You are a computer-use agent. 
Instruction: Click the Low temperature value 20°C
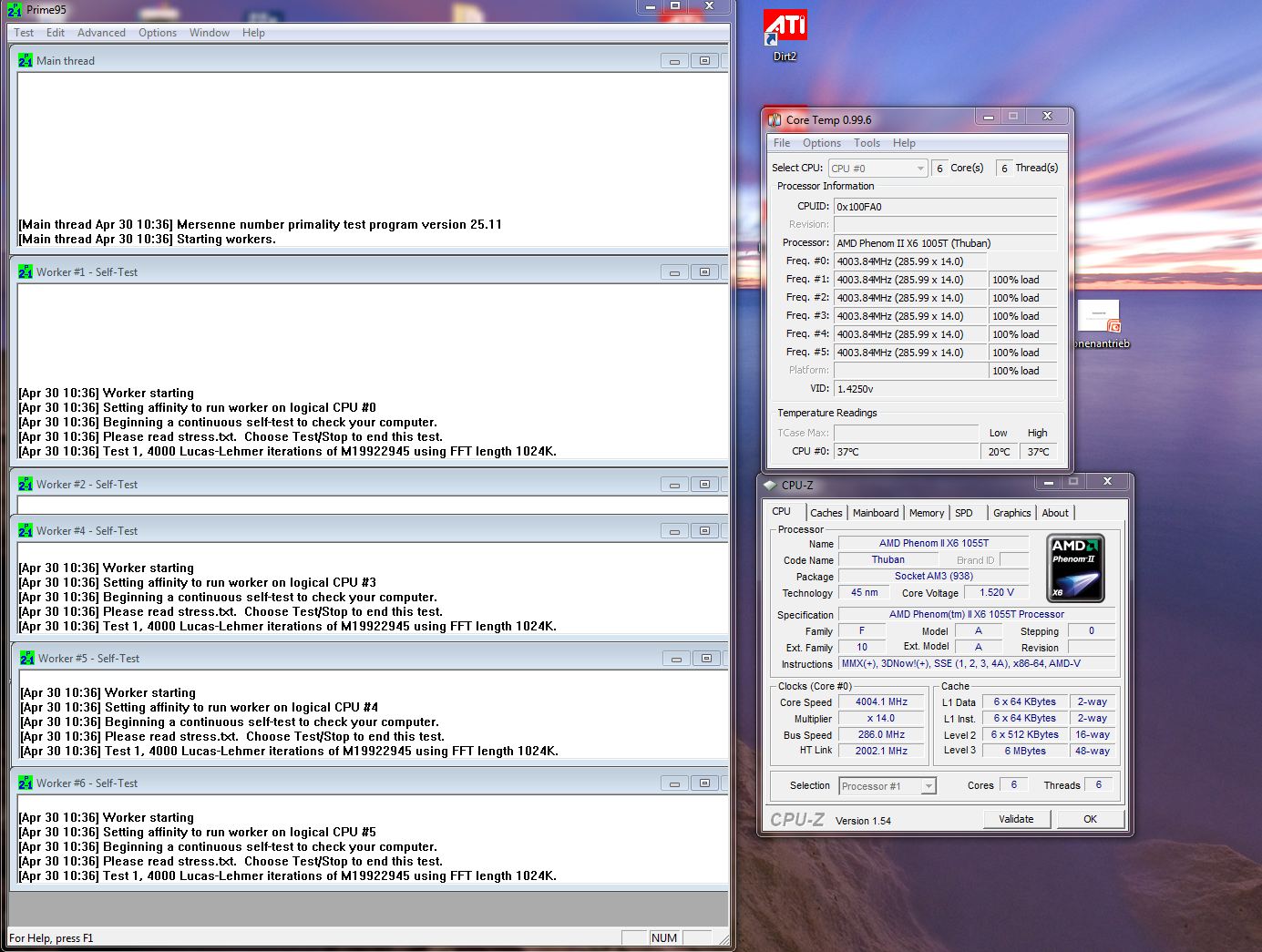(x=999, y=452)
